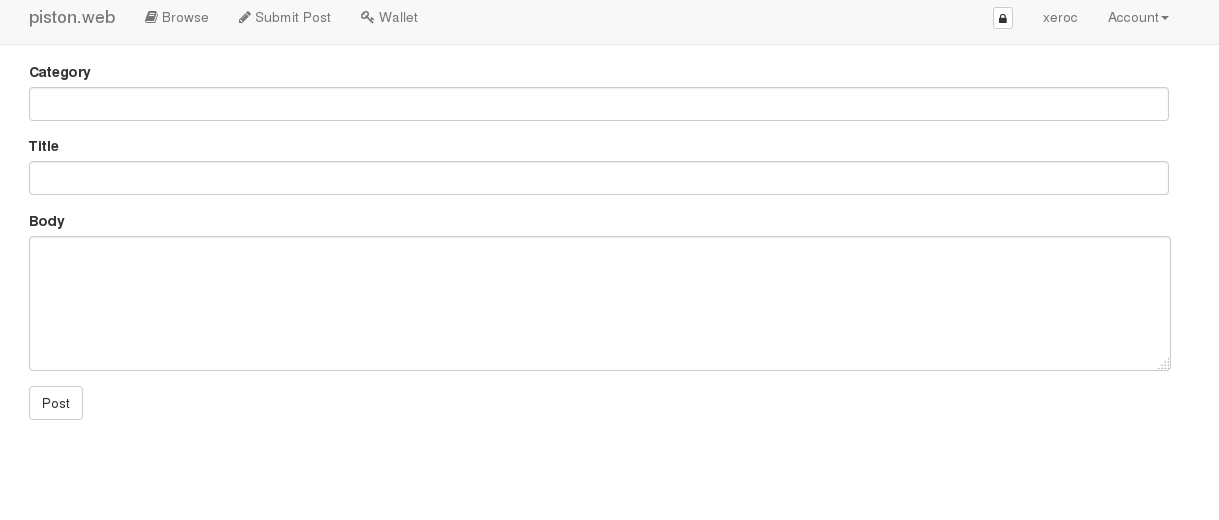The image size is (1219, 520).
Task: Click the Body field label
Action: coord(47,221)
